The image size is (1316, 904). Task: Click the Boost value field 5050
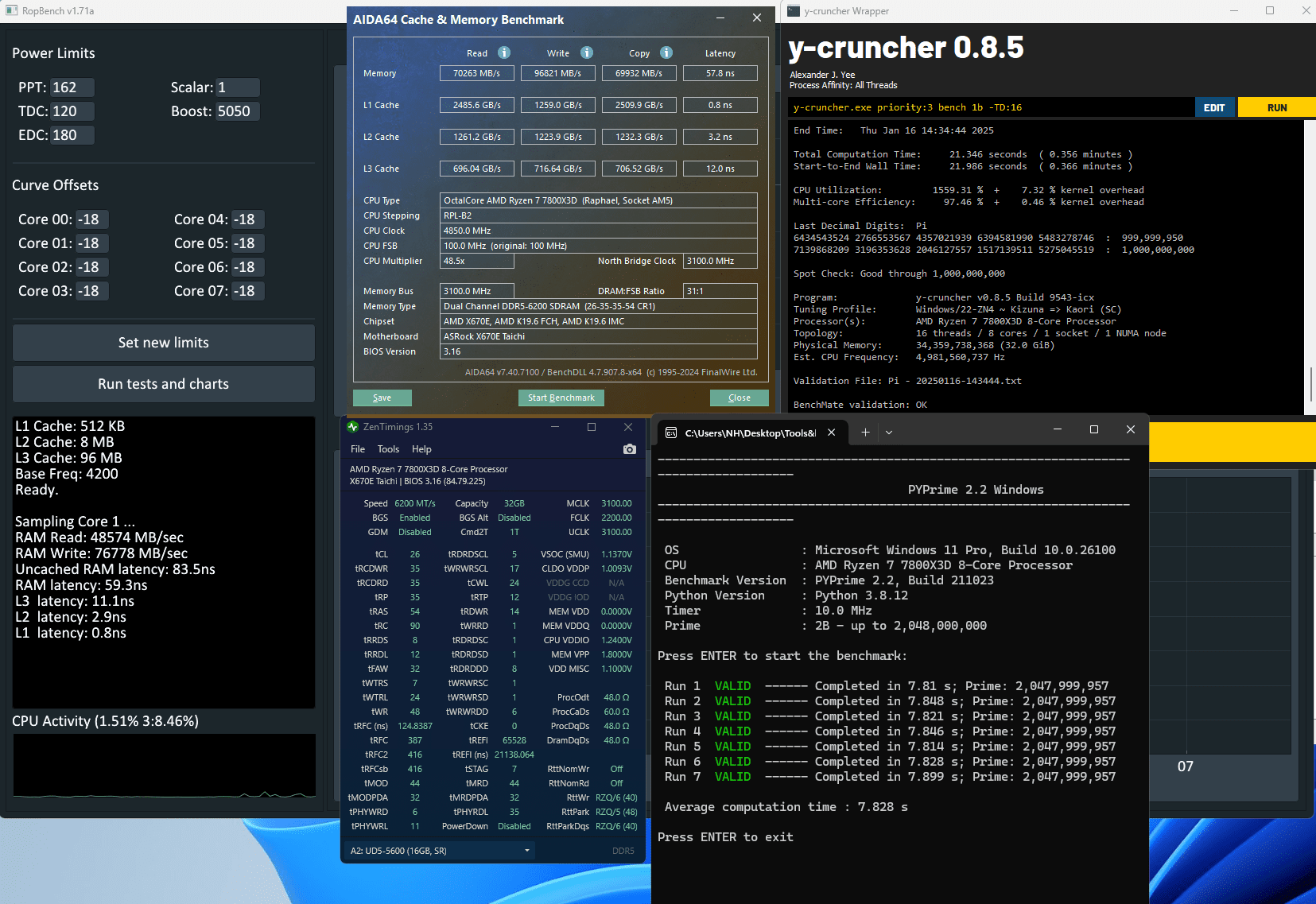238,111
